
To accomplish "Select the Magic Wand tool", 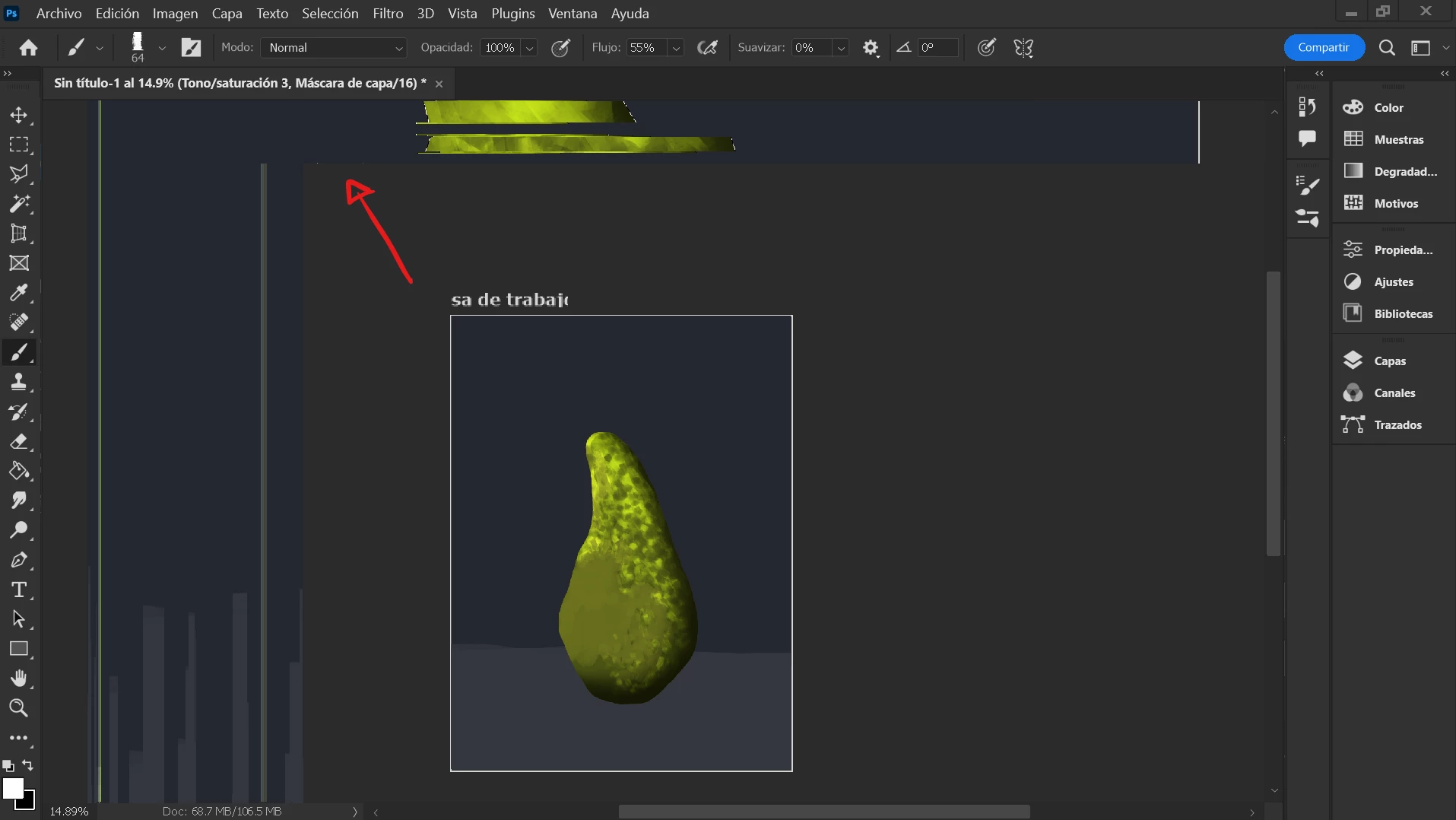I will pyautogui.click(x=19, y=204).
